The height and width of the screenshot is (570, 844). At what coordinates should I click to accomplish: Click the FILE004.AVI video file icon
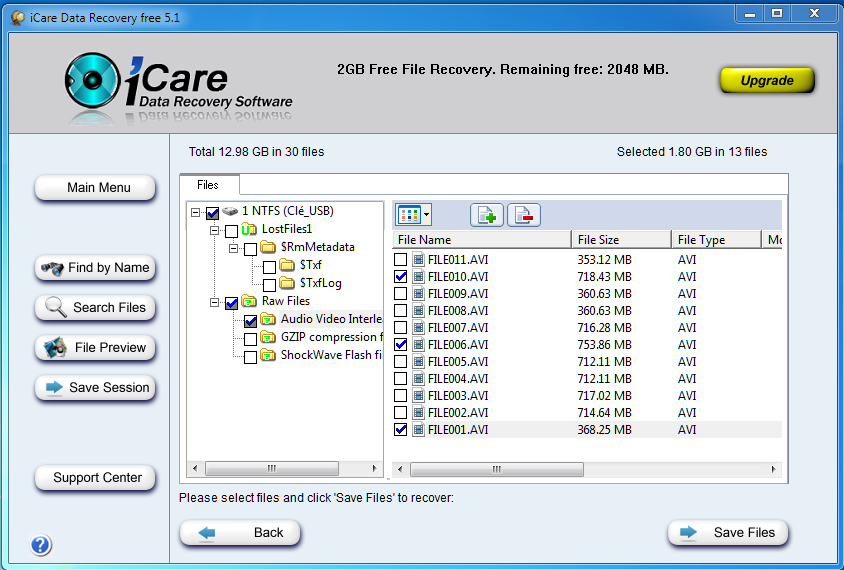click(x=418, y=378)
